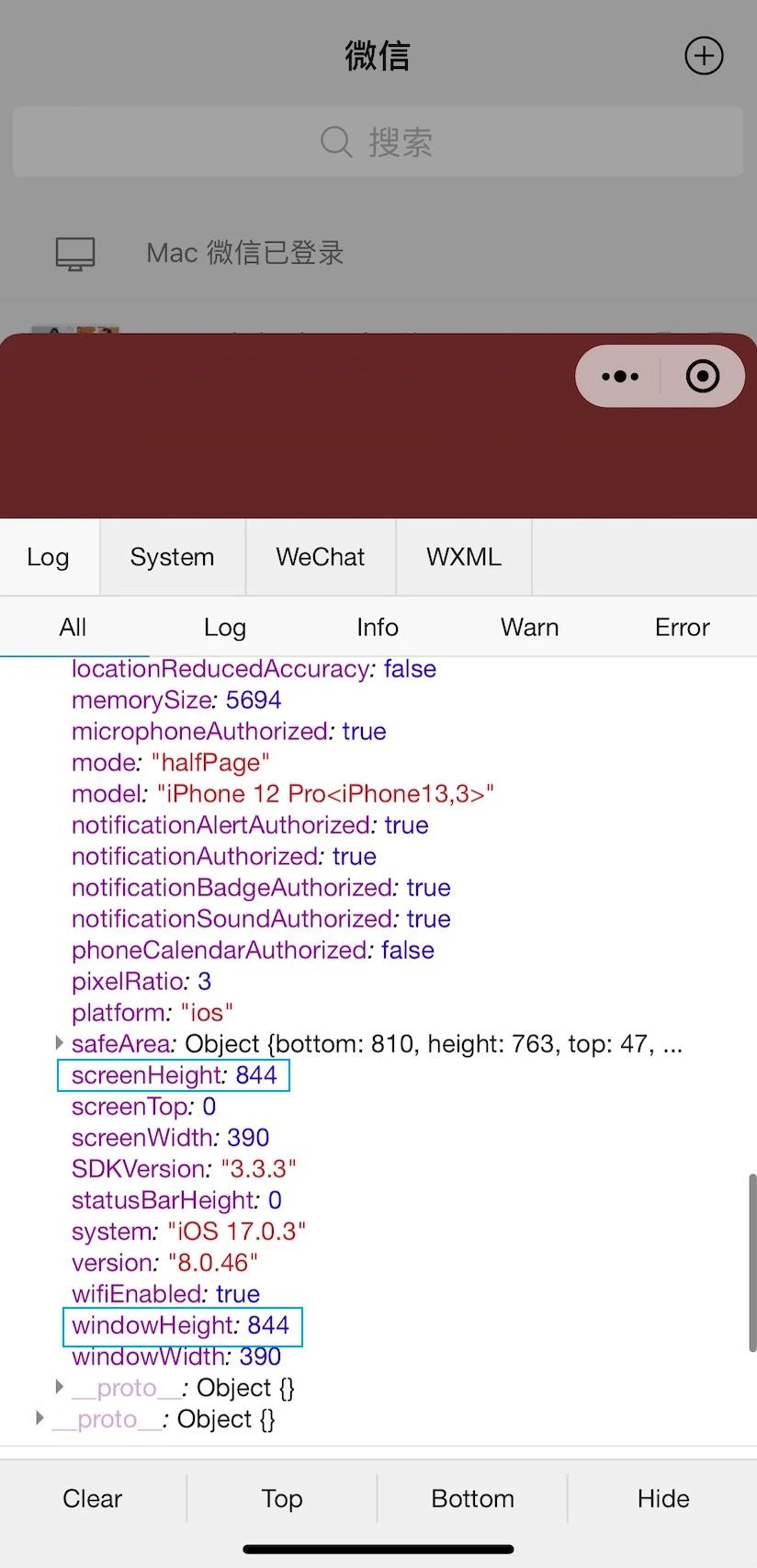
Task: Jump to log Bottom
Action: click(x=473, y=1498)
